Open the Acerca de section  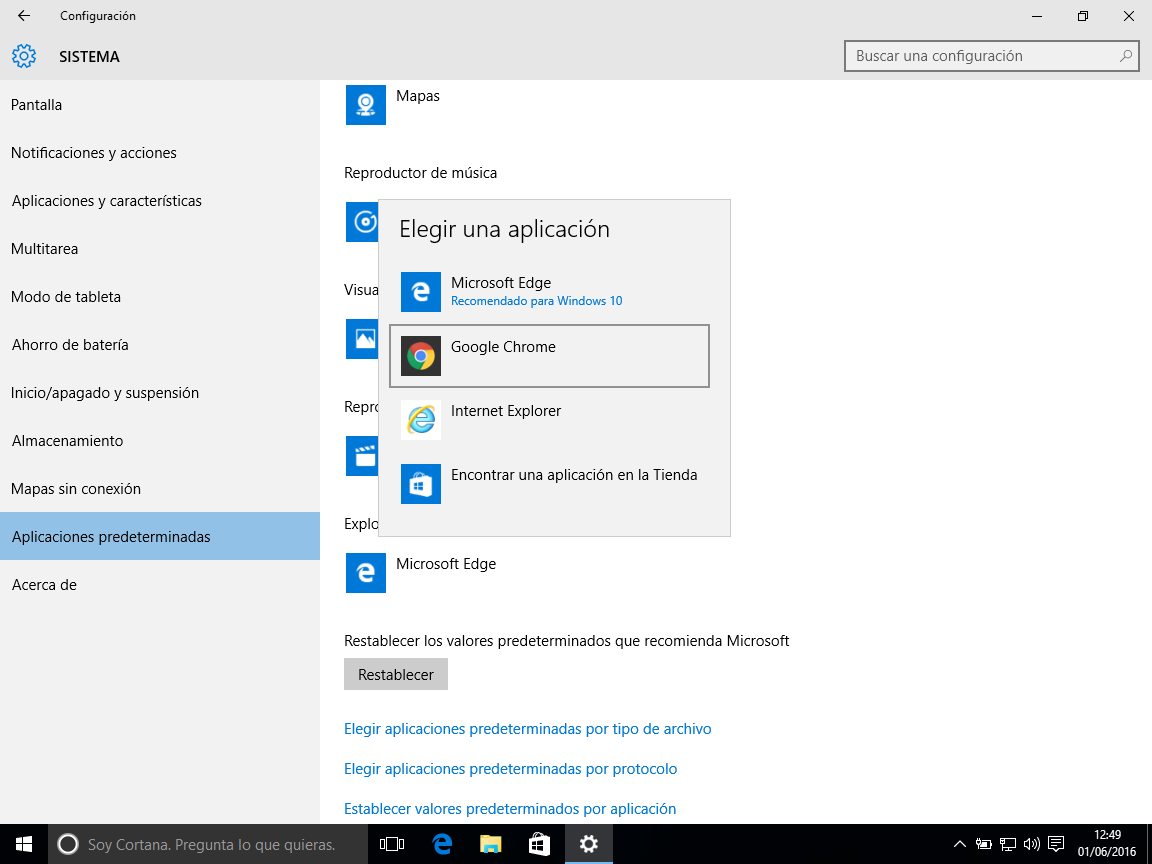point(160,585)
